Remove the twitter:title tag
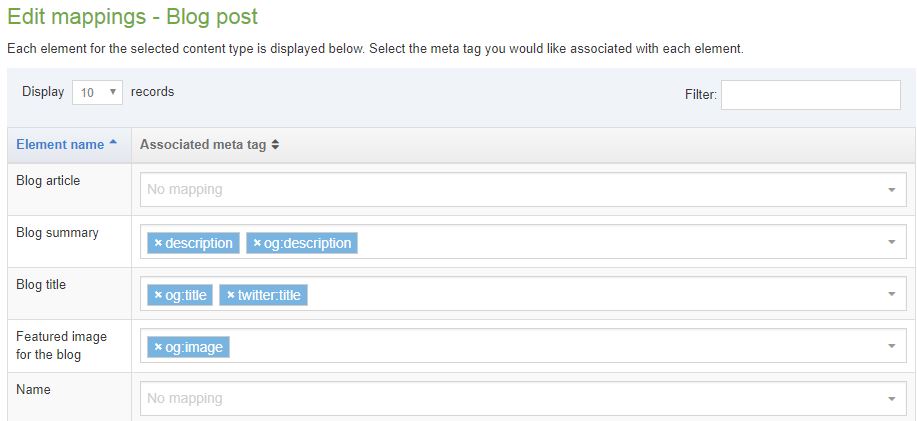 [230, 295]
